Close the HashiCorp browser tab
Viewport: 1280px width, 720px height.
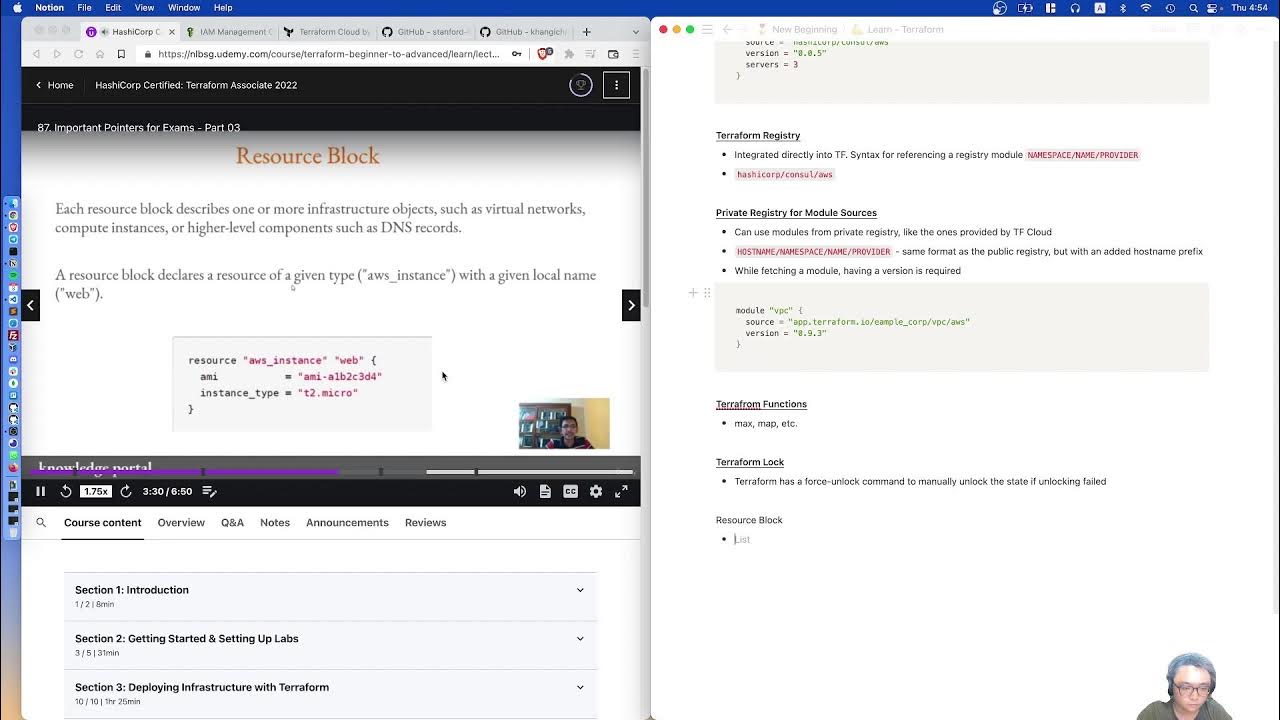[171, 32]
